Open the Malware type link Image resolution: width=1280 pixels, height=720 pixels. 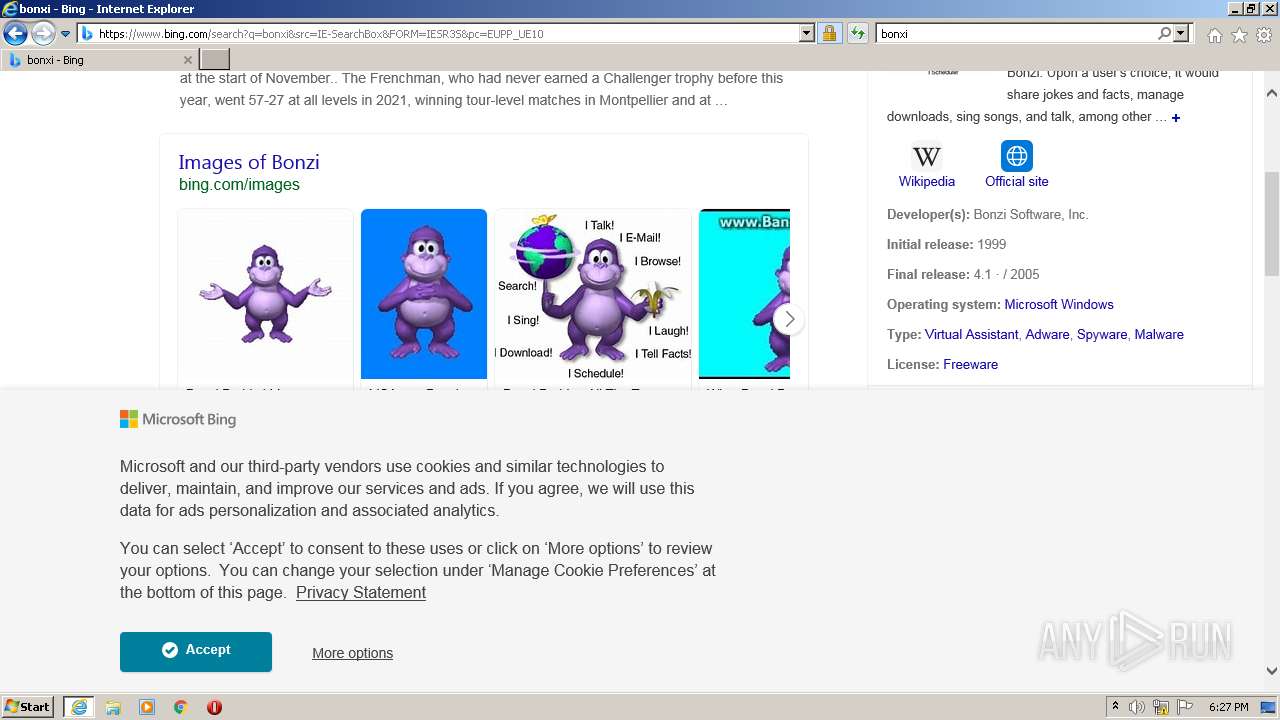tap(1159, 334)
